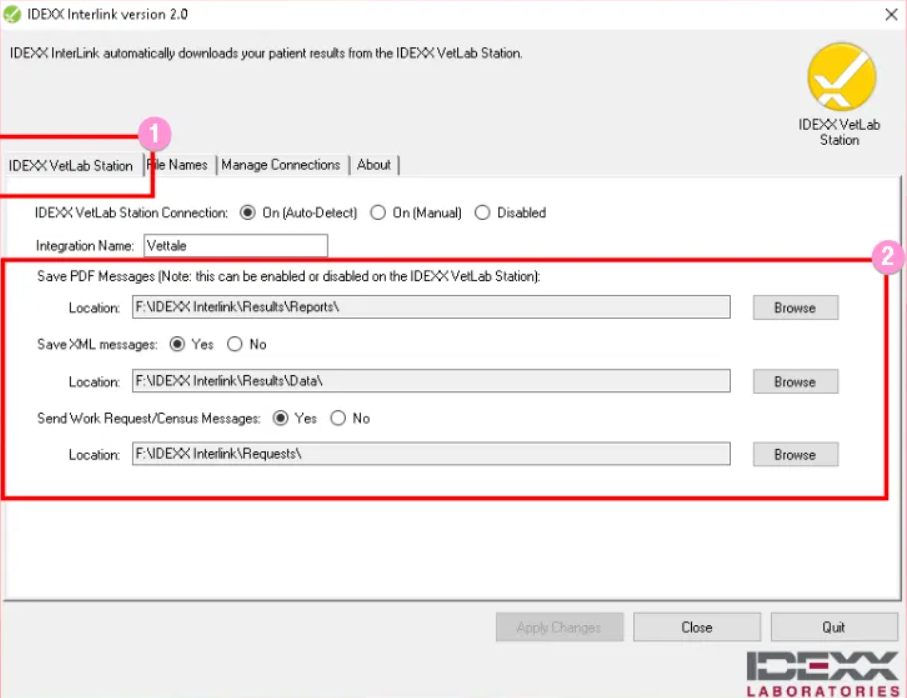Select On (Manual) connection option
907x698 pixels.
(416, 213)
